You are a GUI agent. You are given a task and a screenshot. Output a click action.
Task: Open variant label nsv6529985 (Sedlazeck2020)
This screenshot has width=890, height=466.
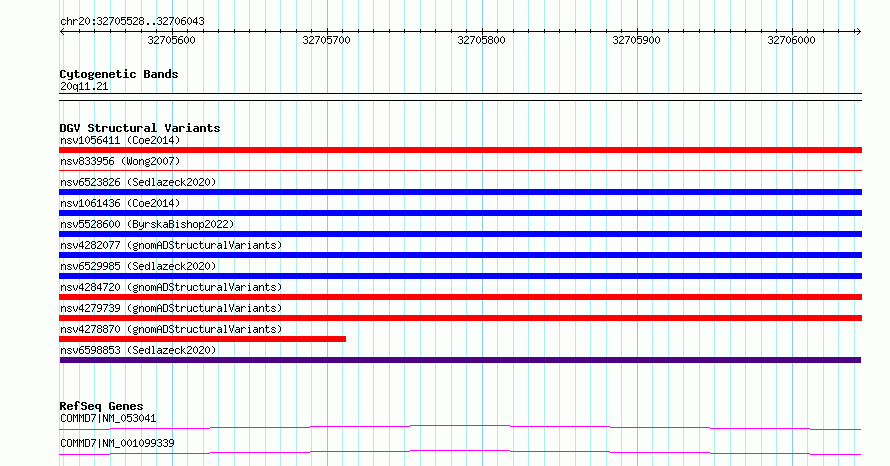point(138,266)
